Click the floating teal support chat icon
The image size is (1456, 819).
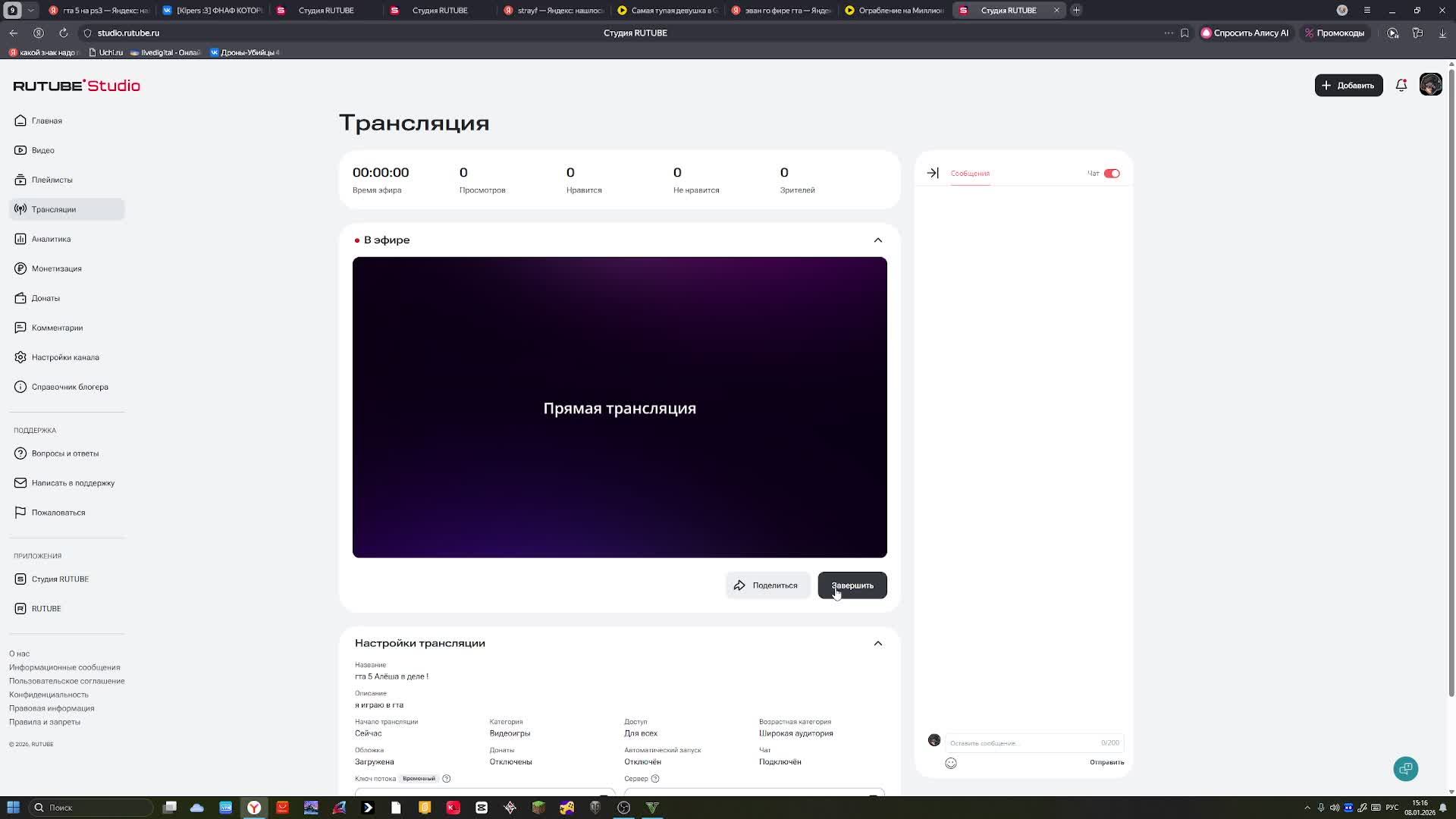coord(1405,769)
